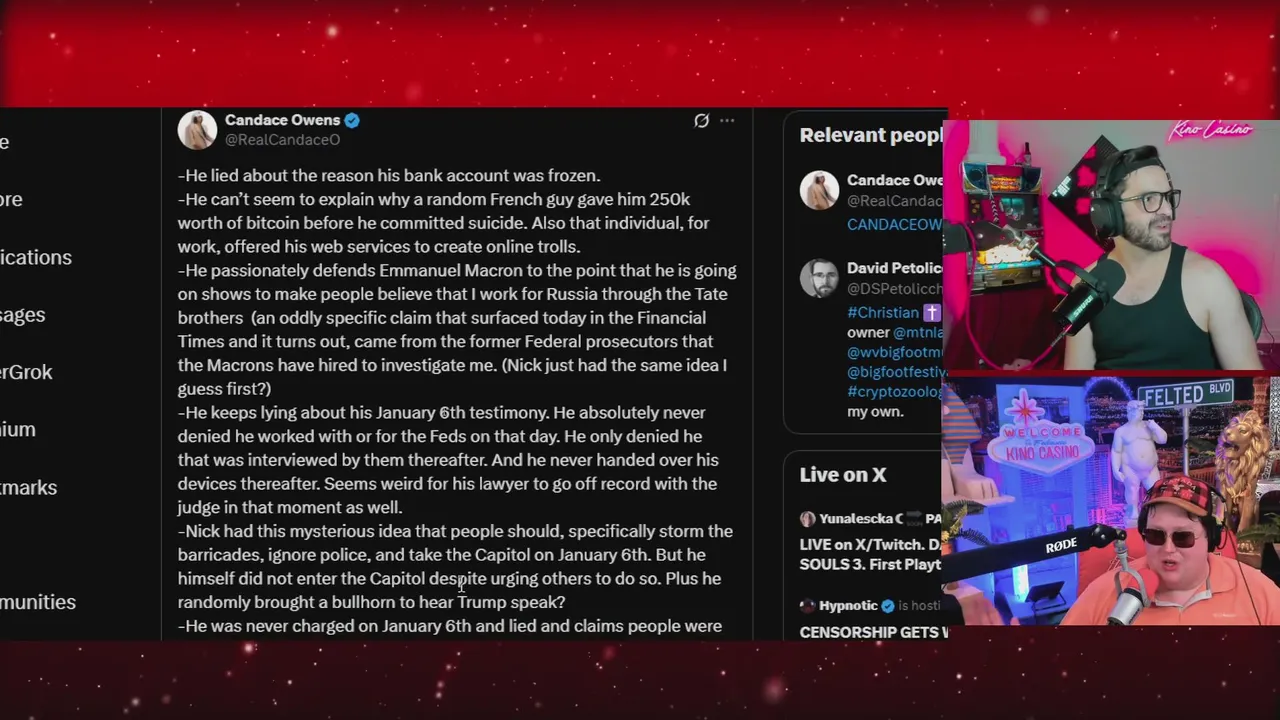Click Yunalescka's small host avatar
Viewport: 1280px width, 720px height.
pyautogui.click(x=807, y=519)
